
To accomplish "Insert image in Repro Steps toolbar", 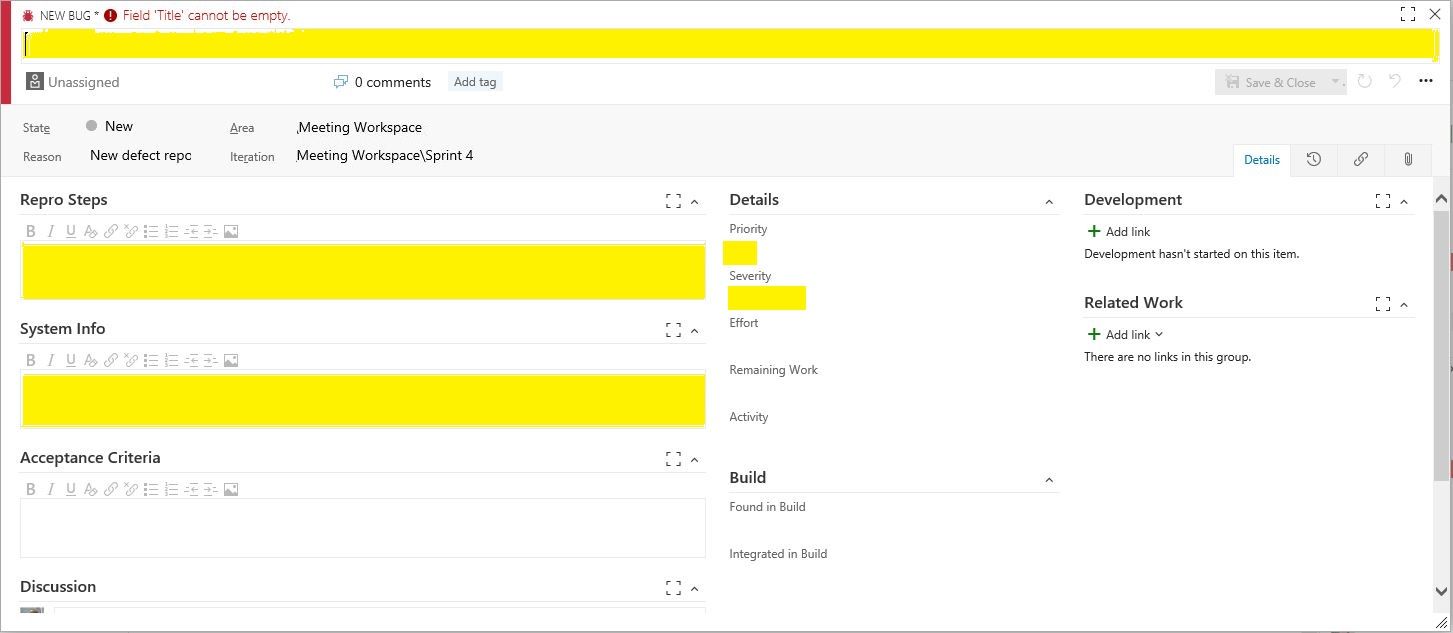I will point(231,231).
